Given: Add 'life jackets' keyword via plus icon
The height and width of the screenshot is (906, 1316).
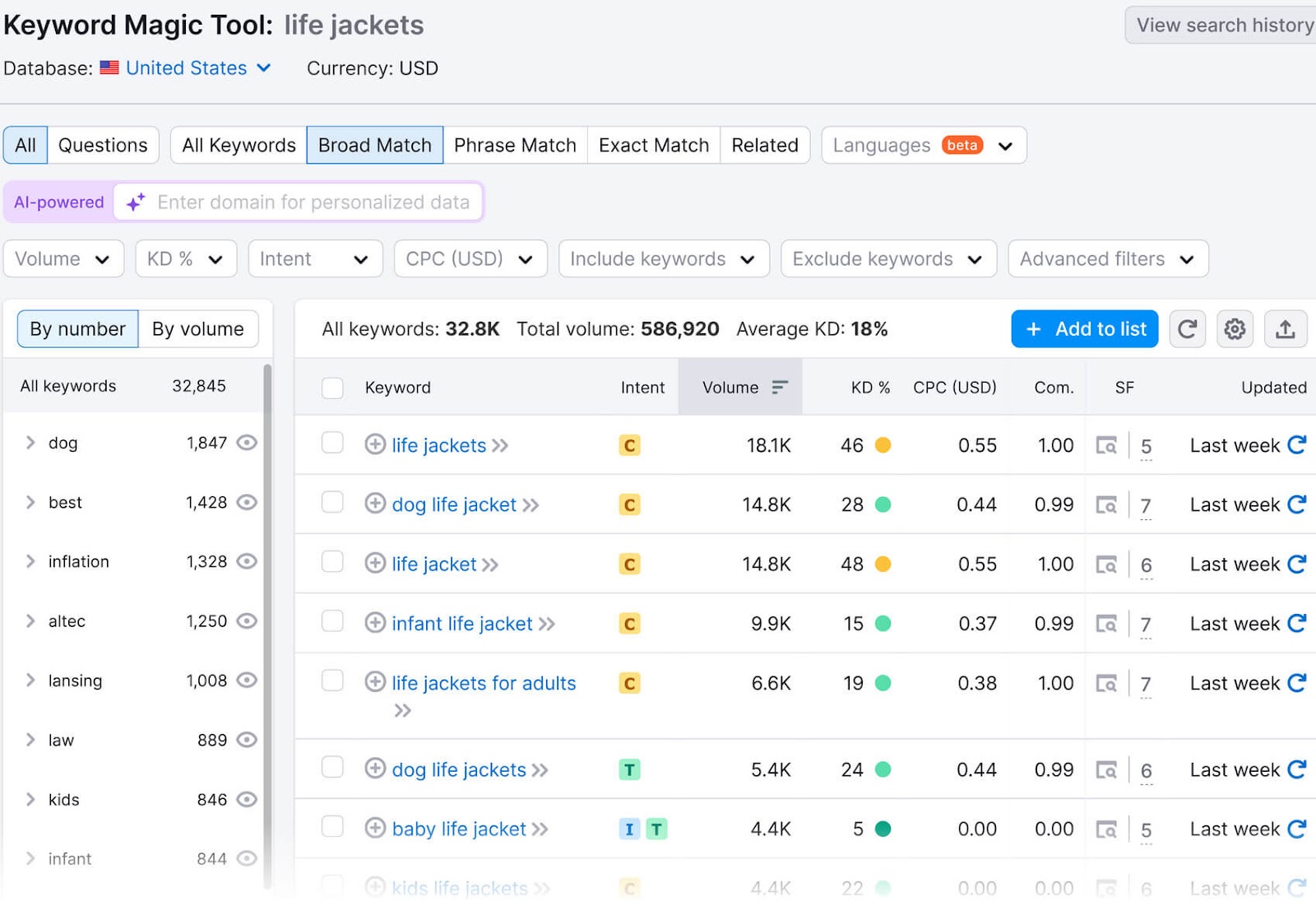Looking at the screenshot, I should [375, 444].
